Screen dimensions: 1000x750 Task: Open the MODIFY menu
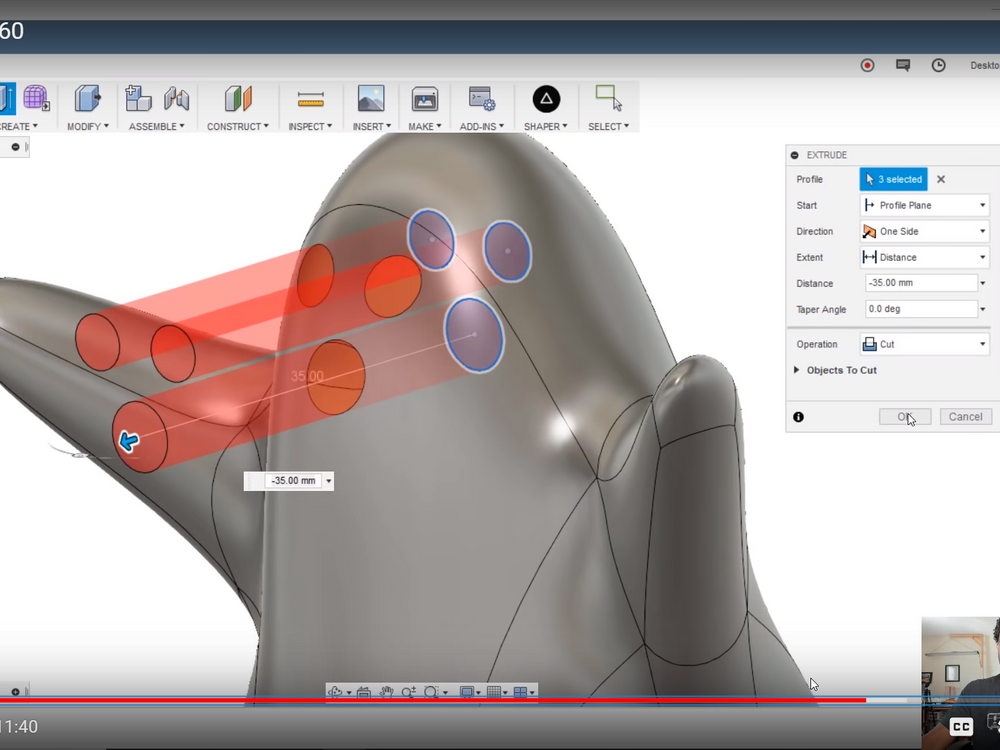[x=87, y=126]
